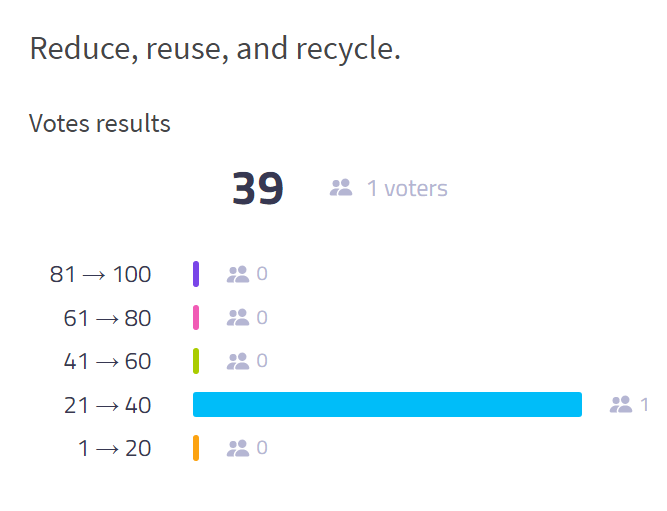This screenshot has height=511, width=667.
Task: Click the 61 → 80 range label
Action: tap(107, 318)
